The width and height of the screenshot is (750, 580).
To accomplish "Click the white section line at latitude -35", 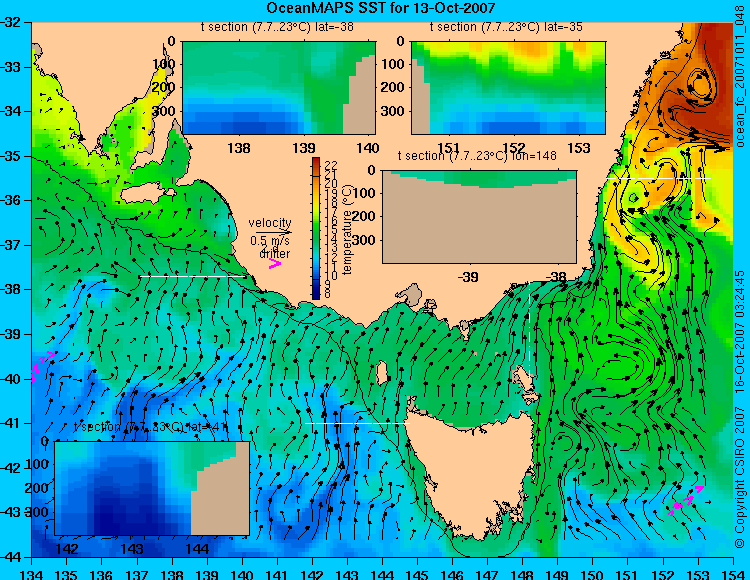I will [659, 178].
